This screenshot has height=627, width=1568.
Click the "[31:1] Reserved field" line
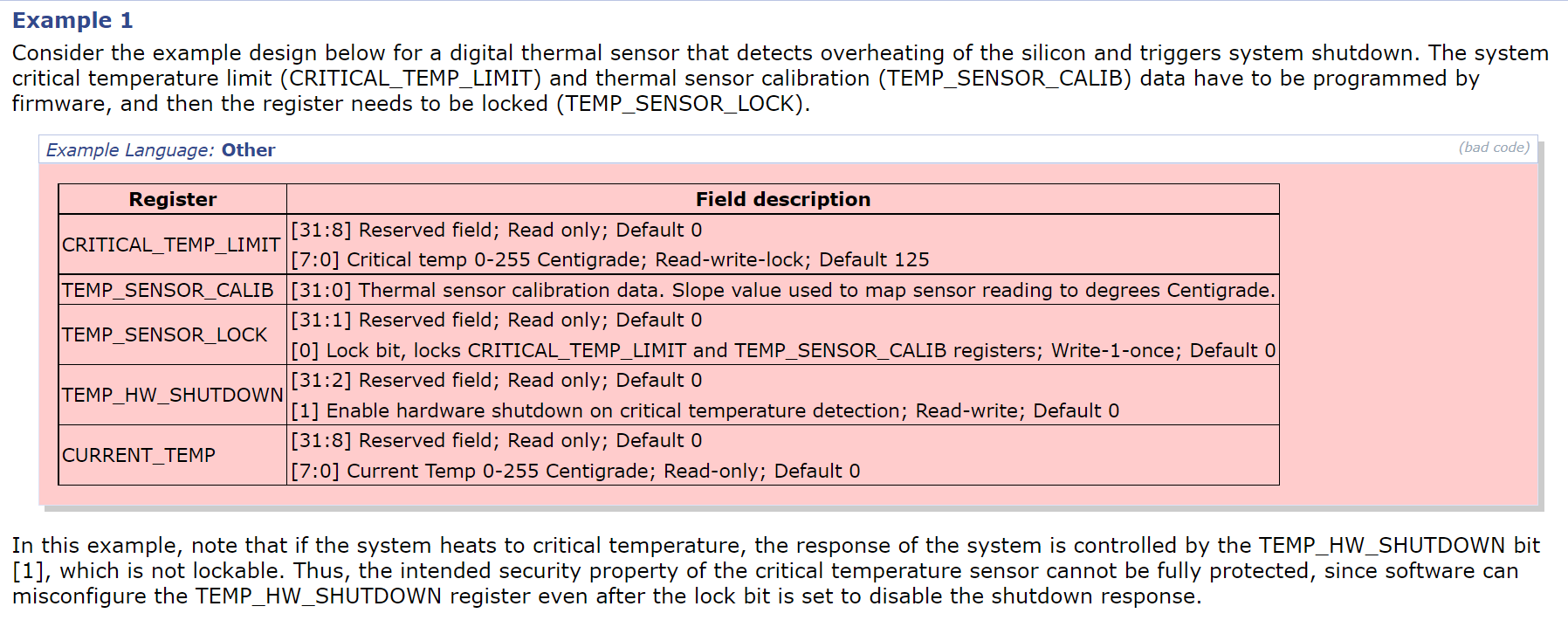pyautogui.click(x=496, y=320)
